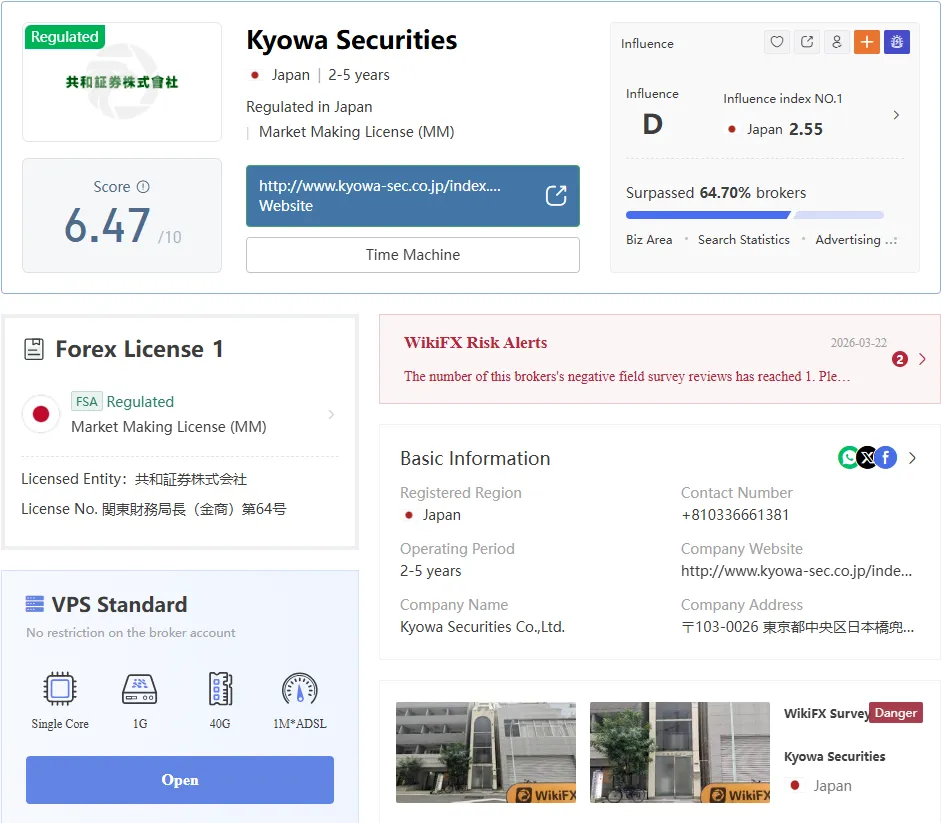Screen dimensions: 941x823
Task: Click the Japan flag circle in Forex License
Action: 41,414
